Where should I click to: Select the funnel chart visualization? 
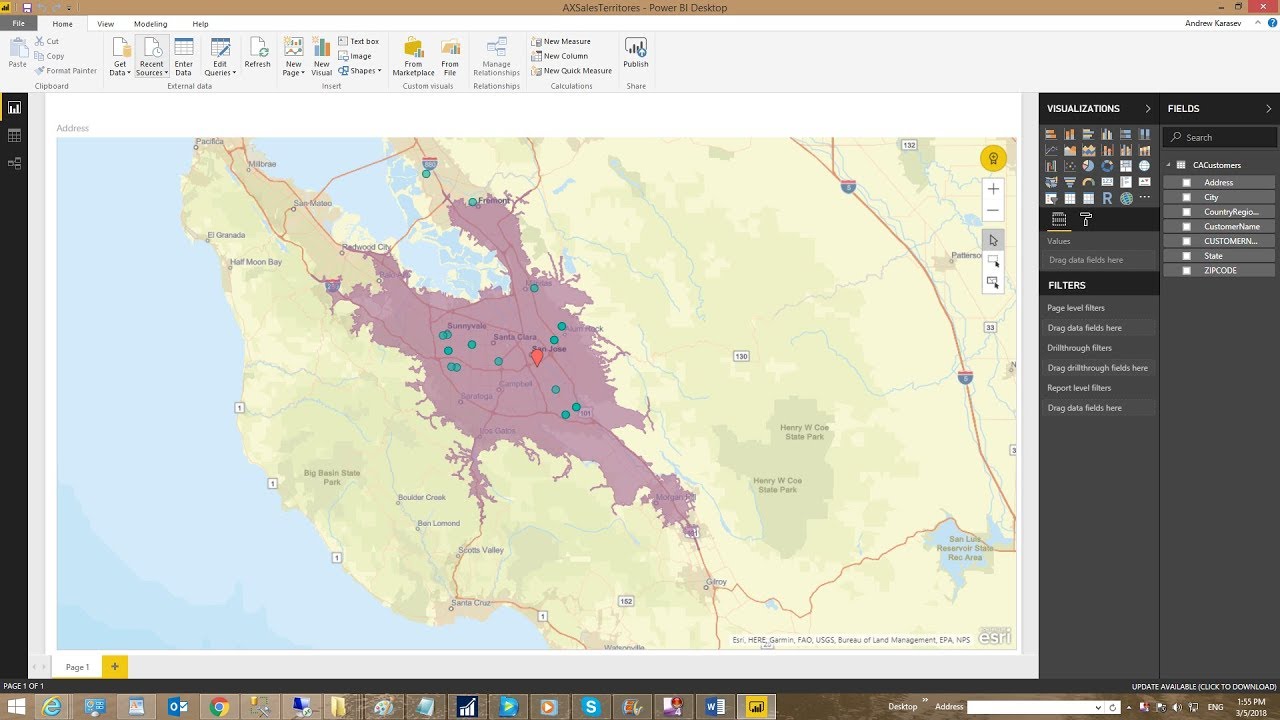pyautogui.click(x=1070, y=182)
